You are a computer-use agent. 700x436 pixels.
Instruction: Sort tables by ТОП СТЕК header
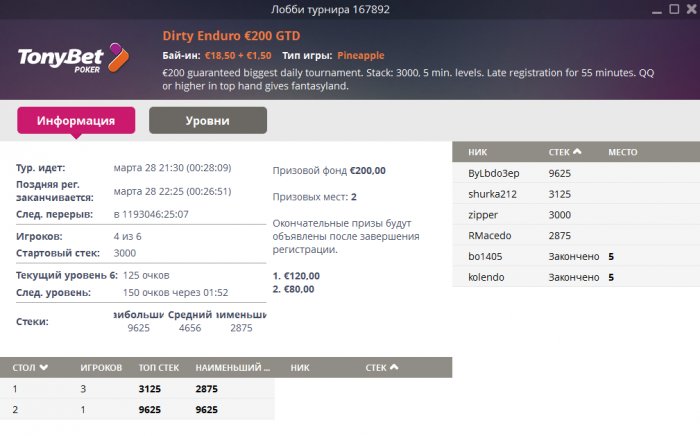coord(158,368)
